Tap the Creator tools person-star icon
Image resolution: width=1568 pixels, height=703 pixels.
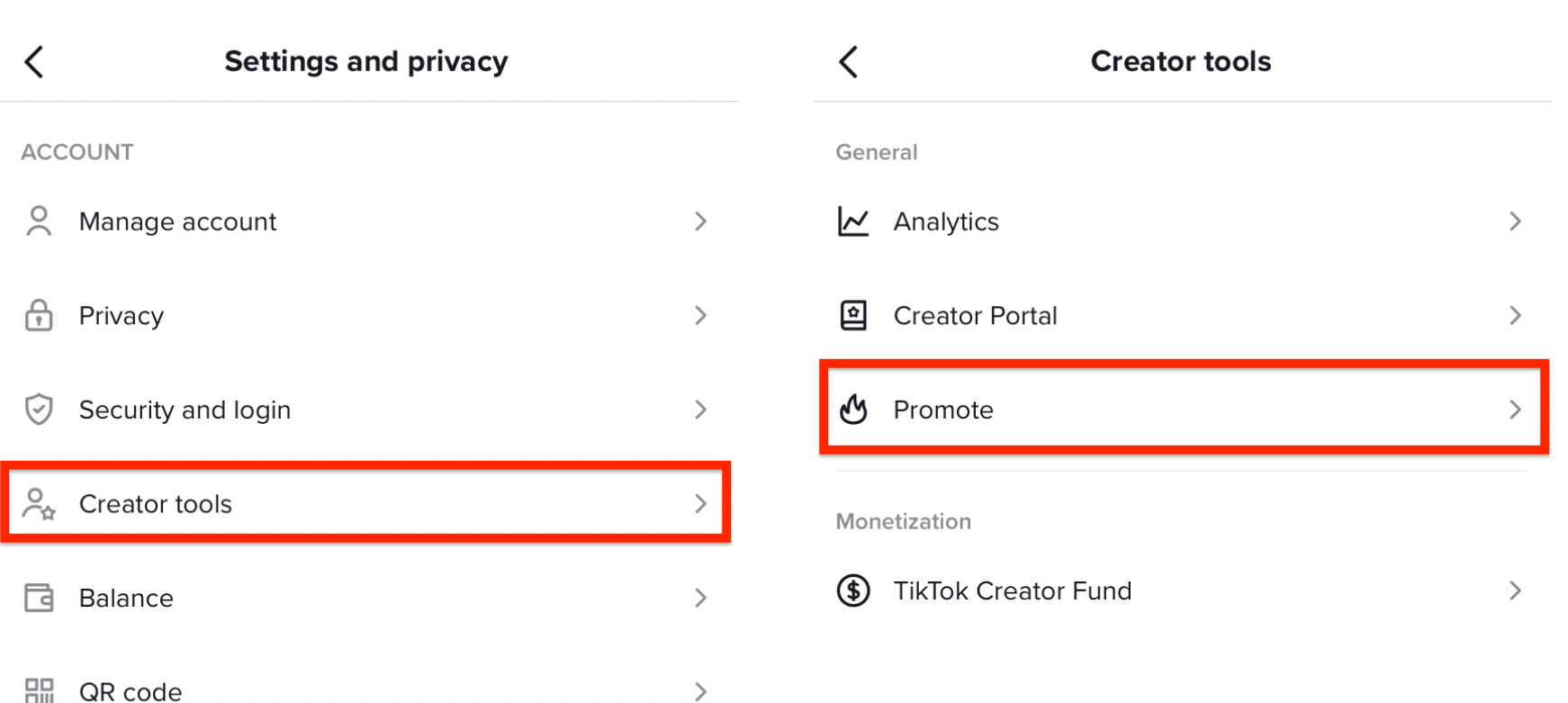click(x=39, y=504)
